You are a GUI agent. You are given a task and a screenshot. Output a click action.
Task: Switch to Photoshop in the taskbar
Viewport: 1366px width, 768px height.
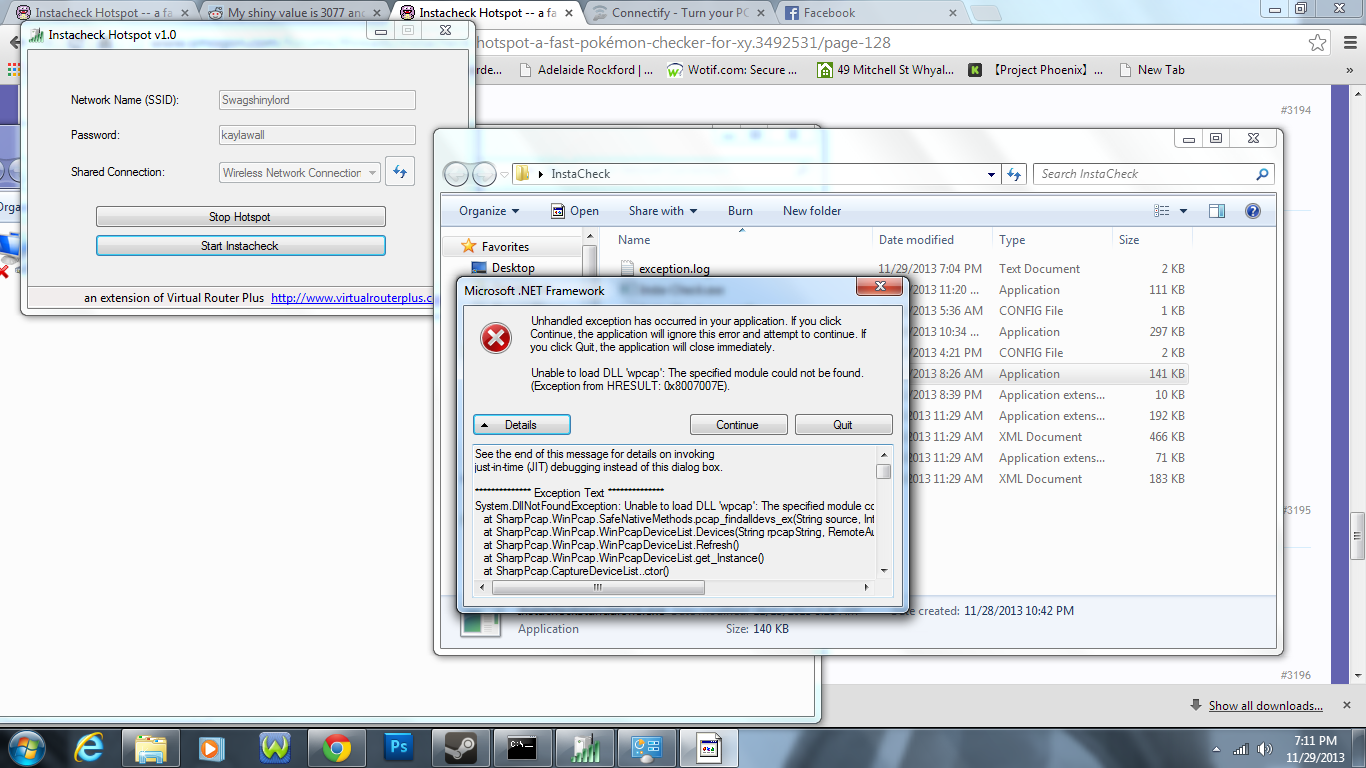[398, 747]
